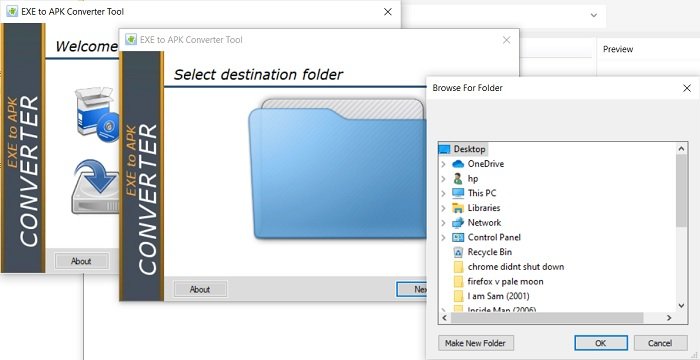Click the Cancel button

tap(660, 343)
